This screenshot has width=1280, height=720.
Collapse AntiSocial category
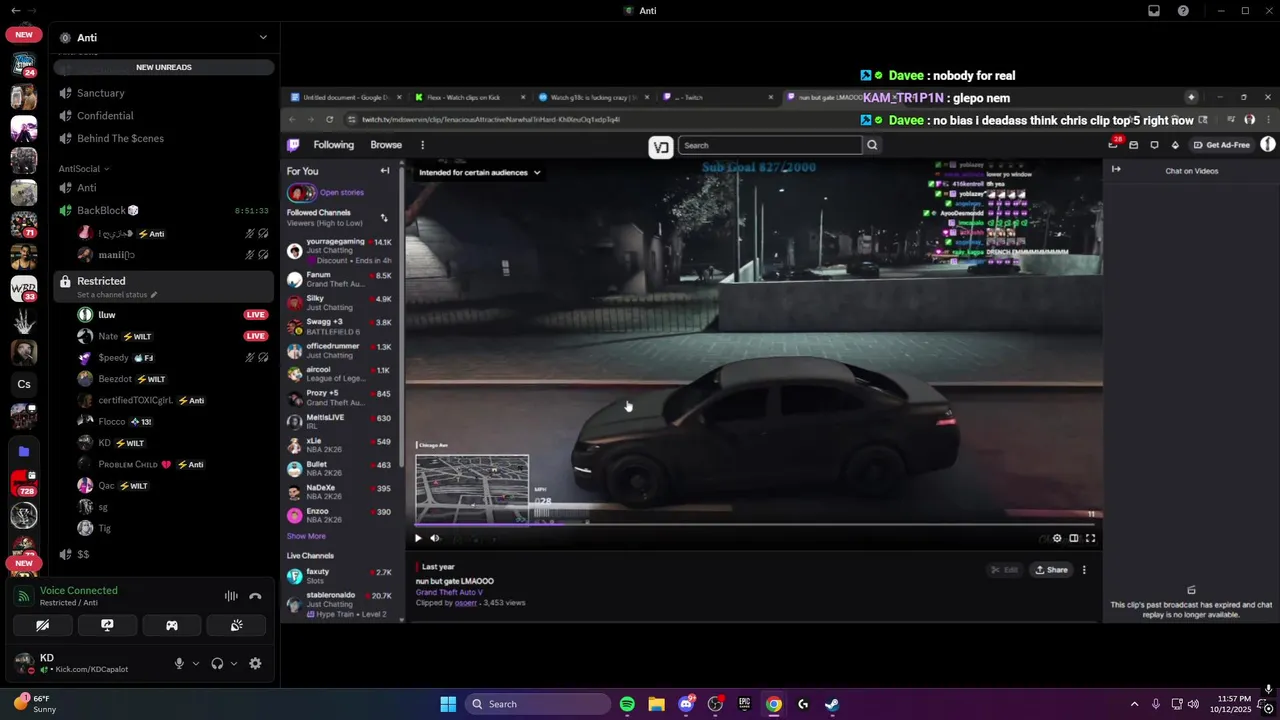coord(84,169)
